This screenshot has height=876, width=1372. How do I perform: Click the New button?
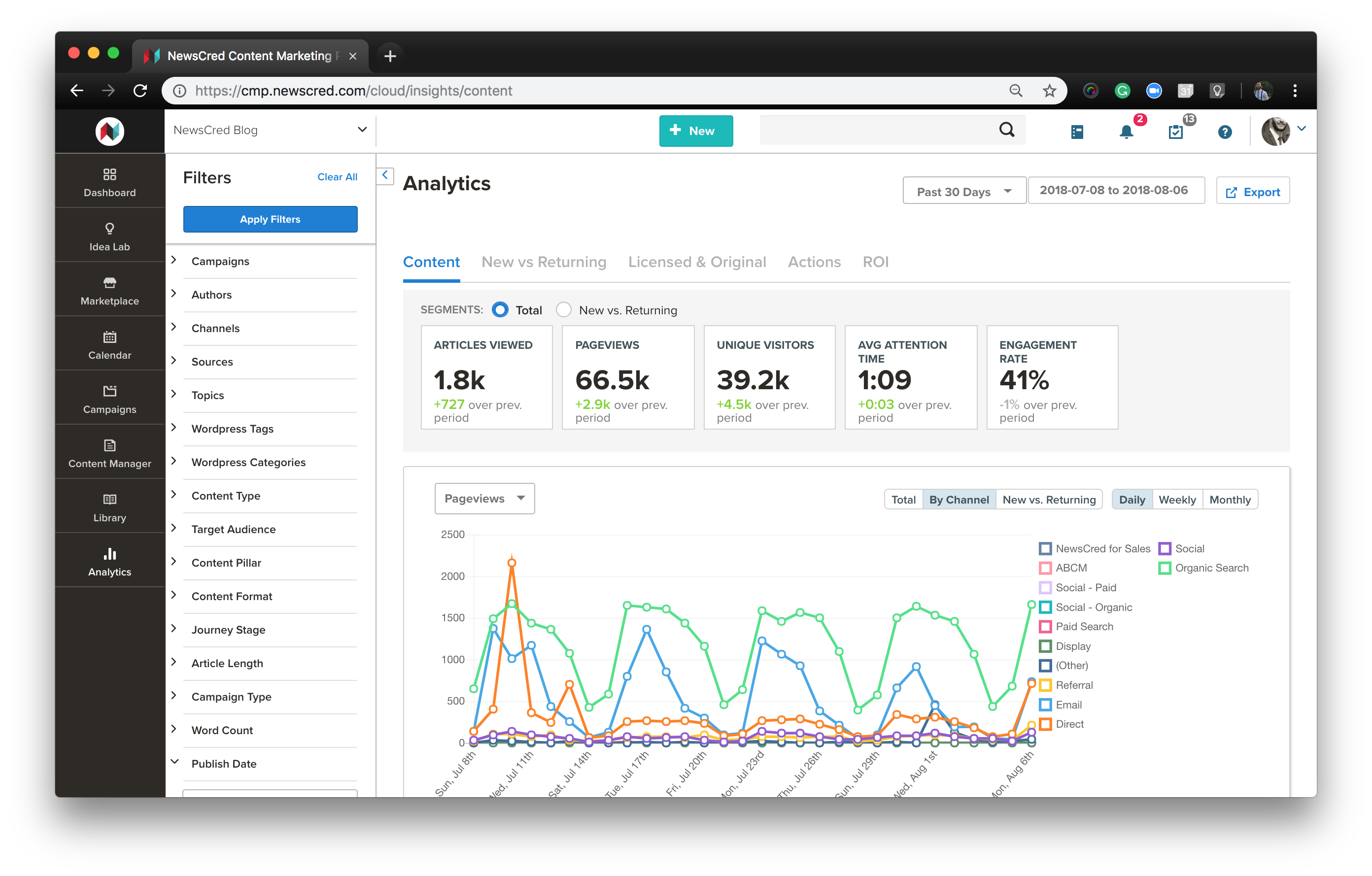pos(696,131)
